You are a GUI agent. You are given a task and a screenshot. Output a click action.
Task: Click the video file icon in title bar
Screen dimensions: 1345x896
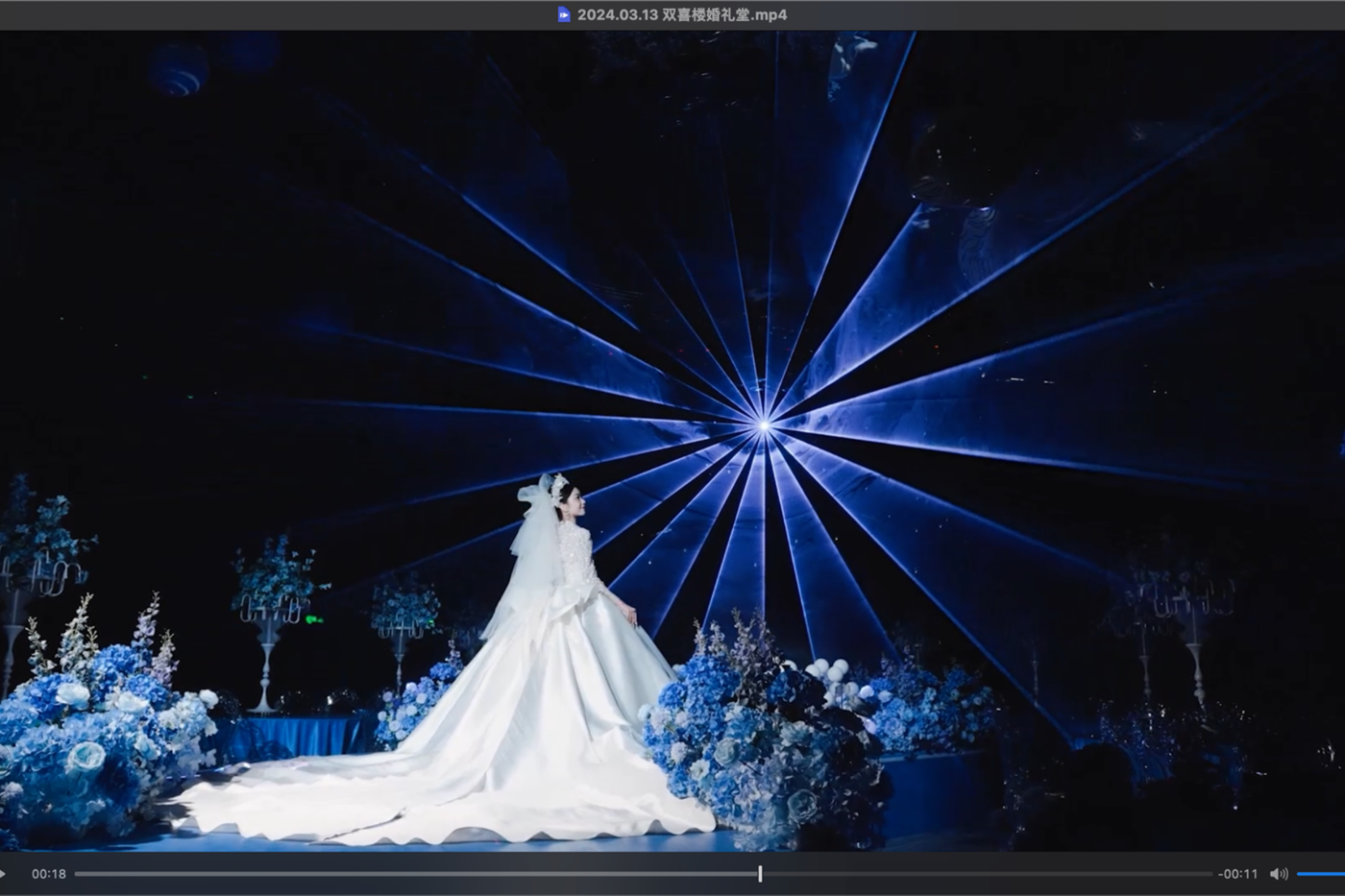(x=564, y=14)
